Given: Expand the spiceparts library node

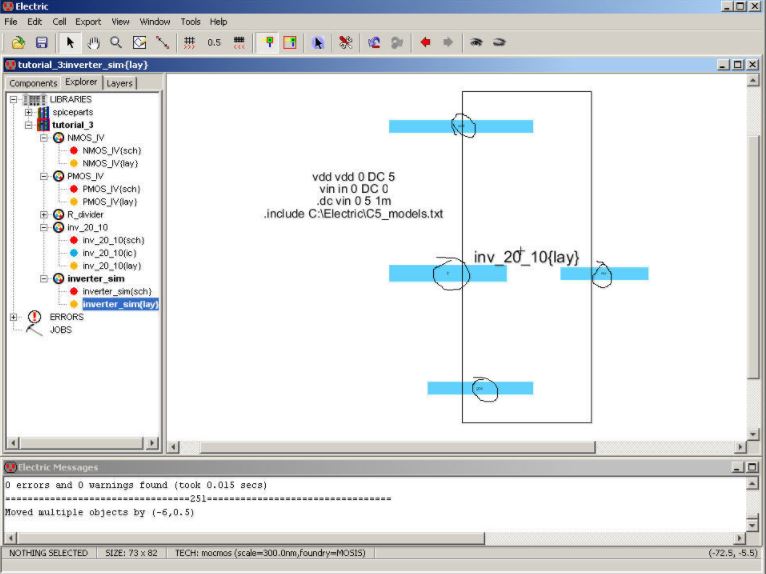Looking at the screenshot, I should point(29,112).
